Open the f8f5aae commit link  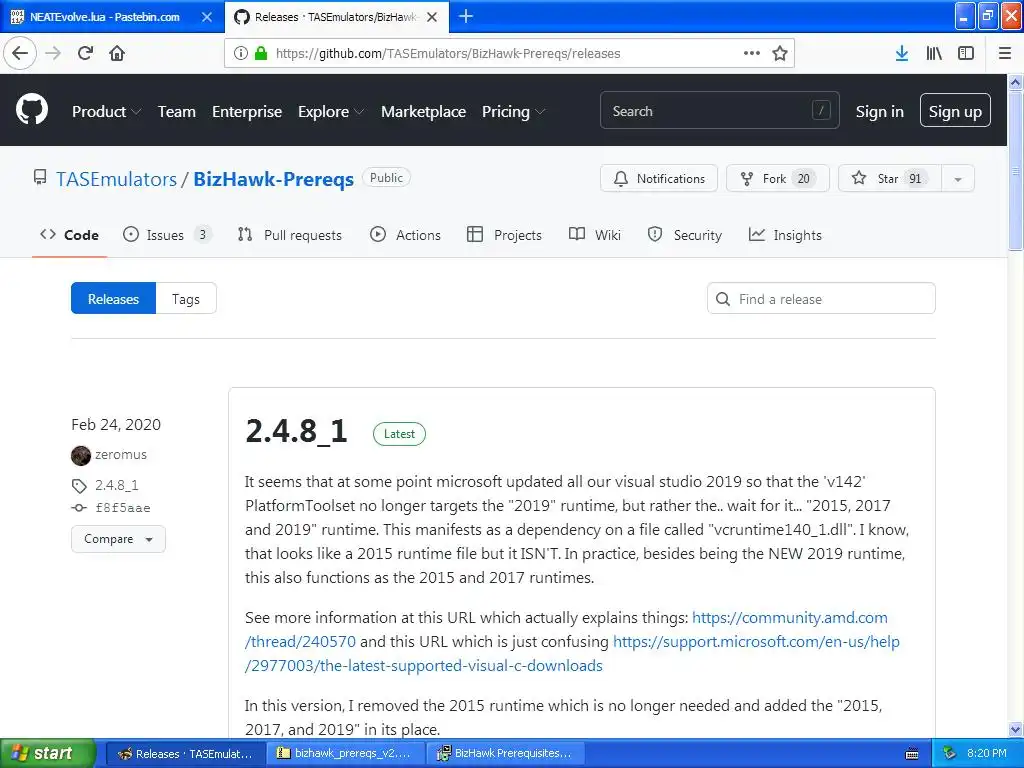[123, 508]
